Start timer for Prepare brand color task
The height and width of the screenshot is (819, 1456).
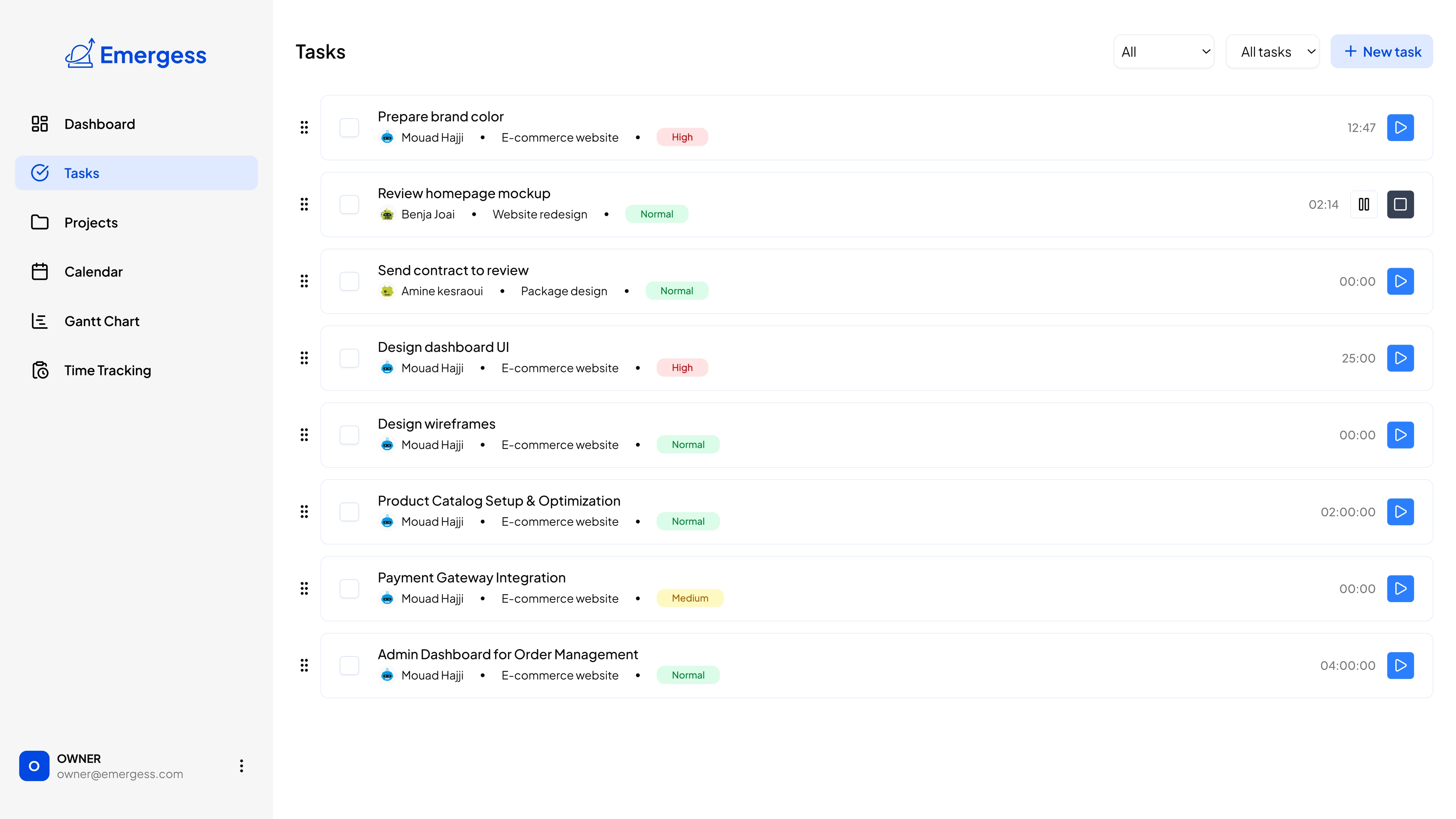pos(1400,127)
